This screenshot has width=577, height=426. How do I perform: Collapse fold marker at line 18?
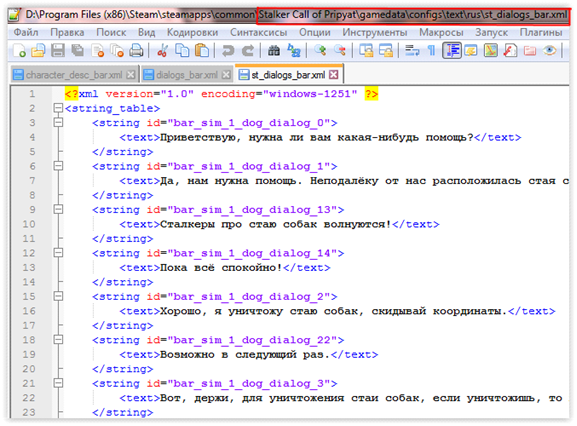(x=58, y=340)
